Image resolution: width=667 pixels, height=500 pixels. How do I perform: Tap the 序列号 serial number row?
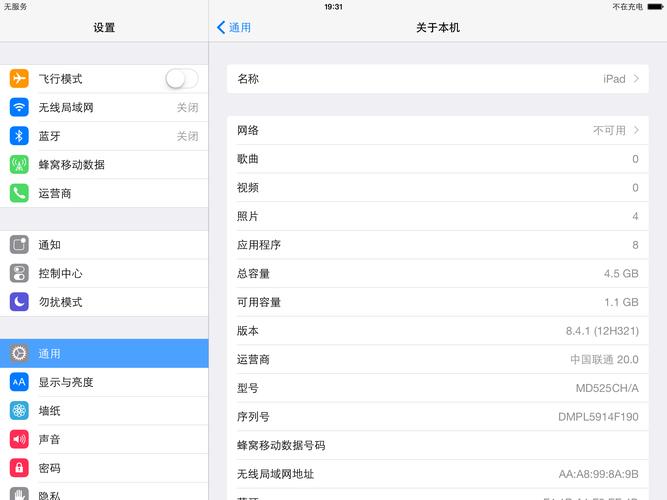click(x=437, y=417)
